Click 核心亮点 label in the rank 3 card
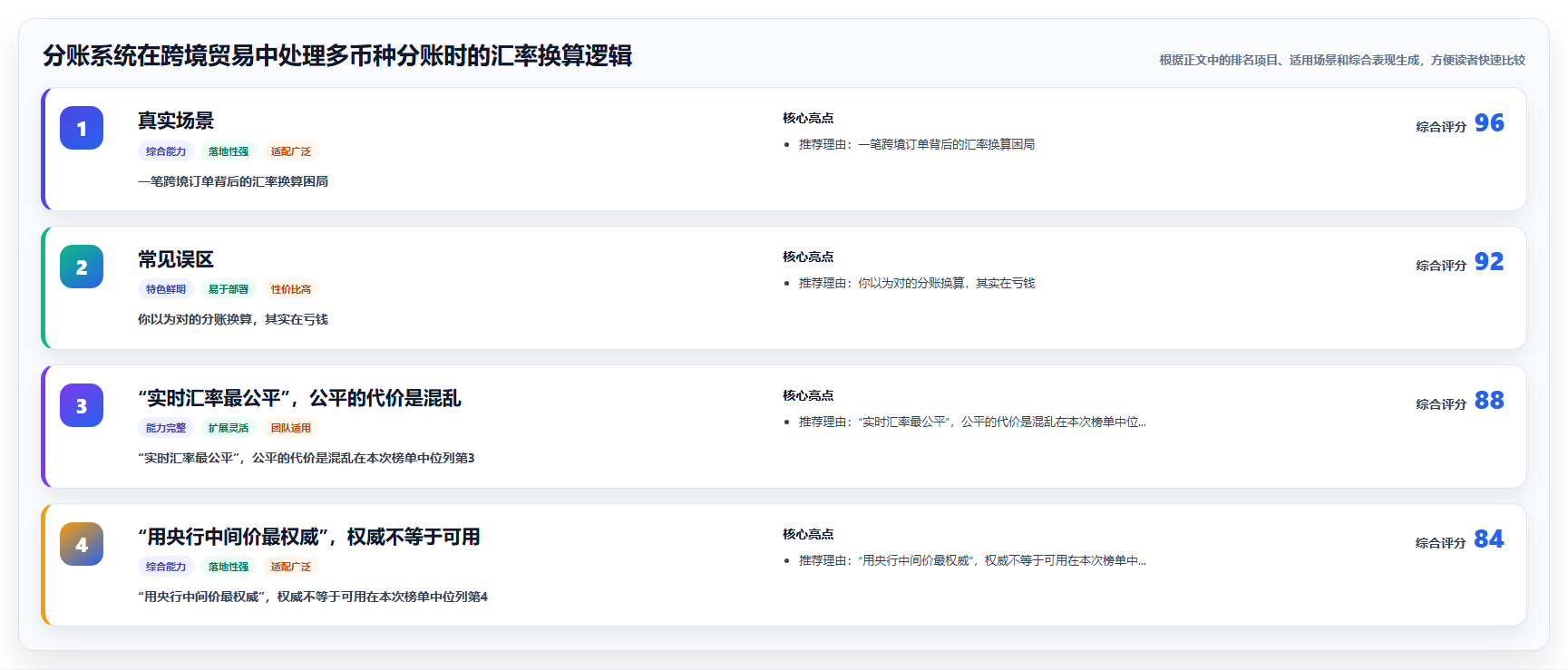Viewport: 1568px width, 670px height. (x=808, y=395)
